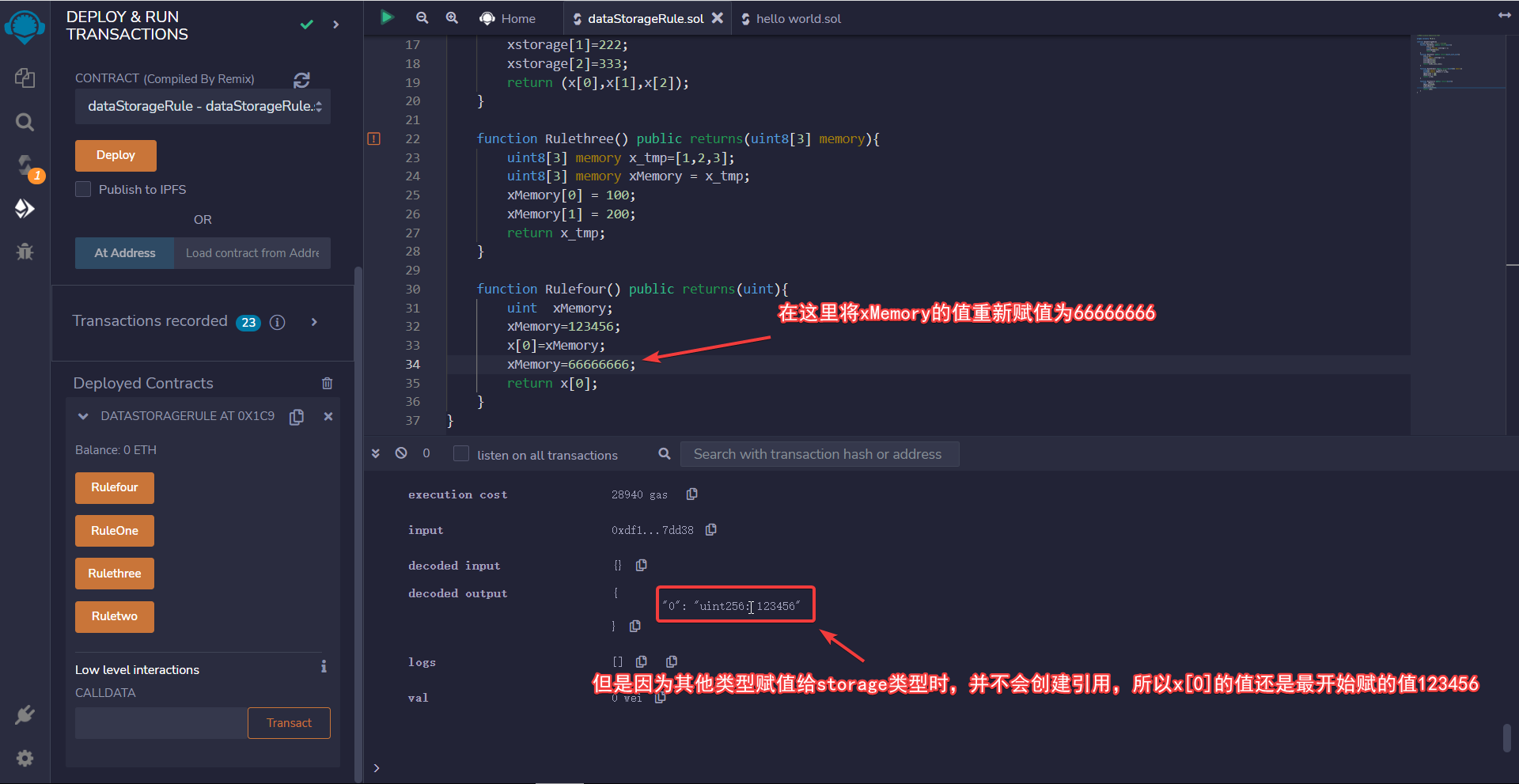This screenshot has width=1519, height=784.
Task: Clear the terminal console
Action: [401, 453]
